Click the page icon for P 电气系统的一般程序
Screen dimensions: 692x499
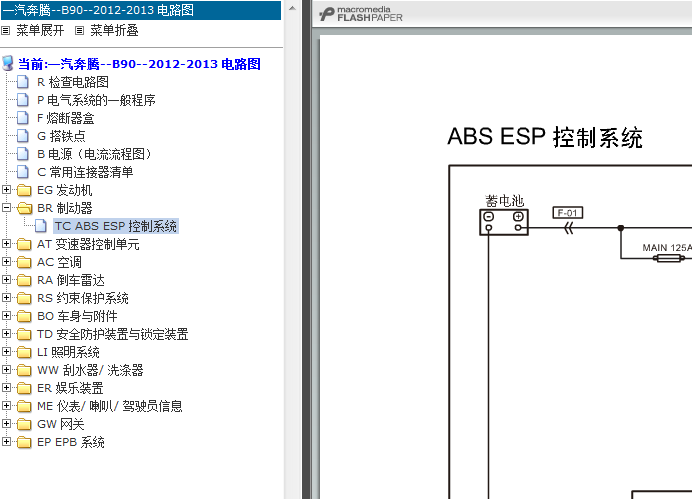click(23, 100)
